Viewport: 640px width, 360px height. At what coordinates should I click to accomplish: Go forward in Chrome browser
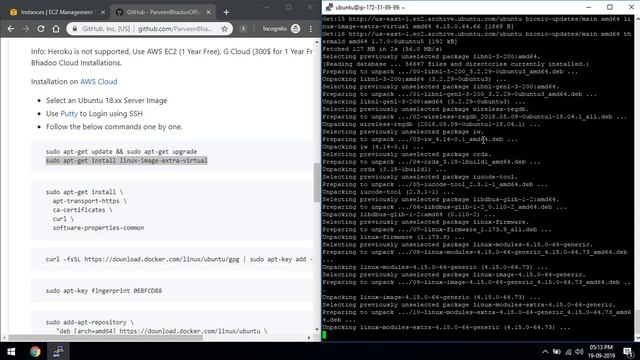click(x=26, y=29)
